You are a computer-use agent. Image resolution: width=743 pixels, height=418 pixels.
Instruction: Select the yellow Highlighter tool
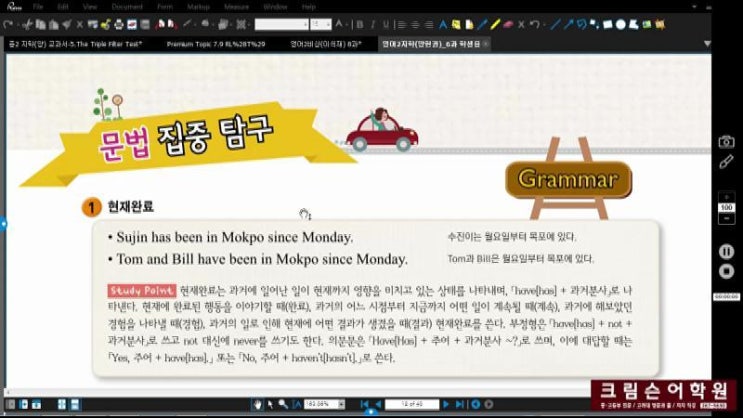[495, 24]
